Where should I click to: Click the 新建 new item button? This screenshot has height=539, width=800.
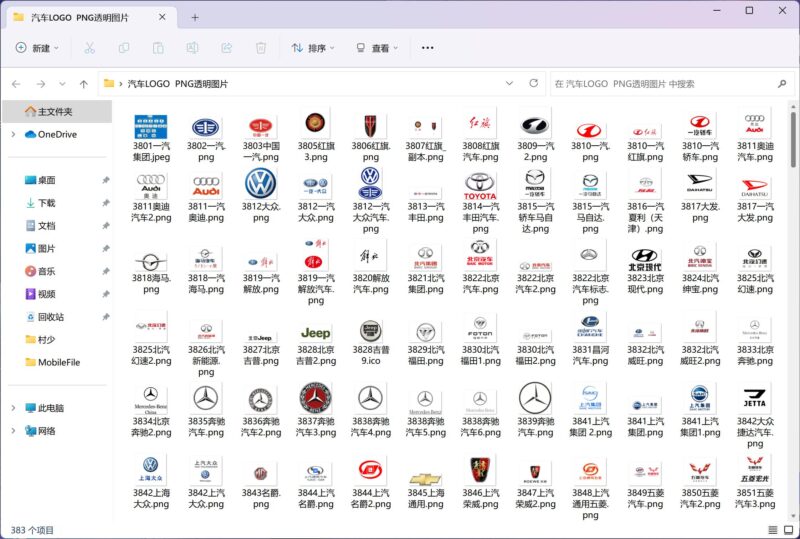tap(37, 48)
